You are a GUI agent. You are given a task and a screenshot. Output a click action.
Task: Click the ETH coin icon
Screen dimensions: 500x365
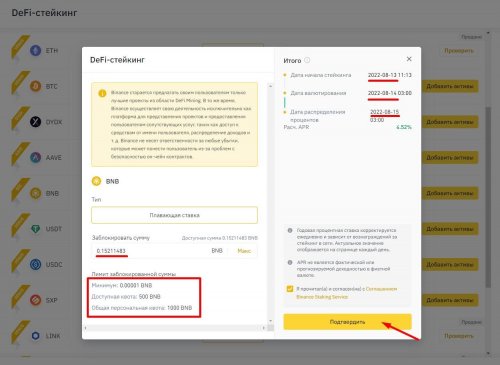[35, 51]
